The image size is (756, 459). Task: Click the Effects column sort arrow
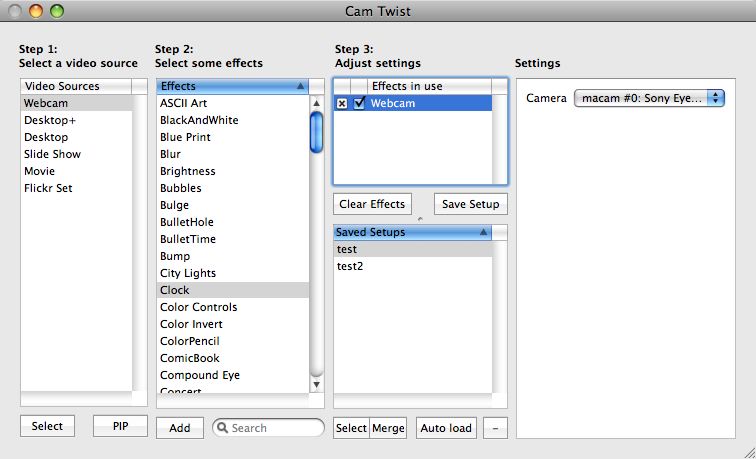tap(301, 86)
